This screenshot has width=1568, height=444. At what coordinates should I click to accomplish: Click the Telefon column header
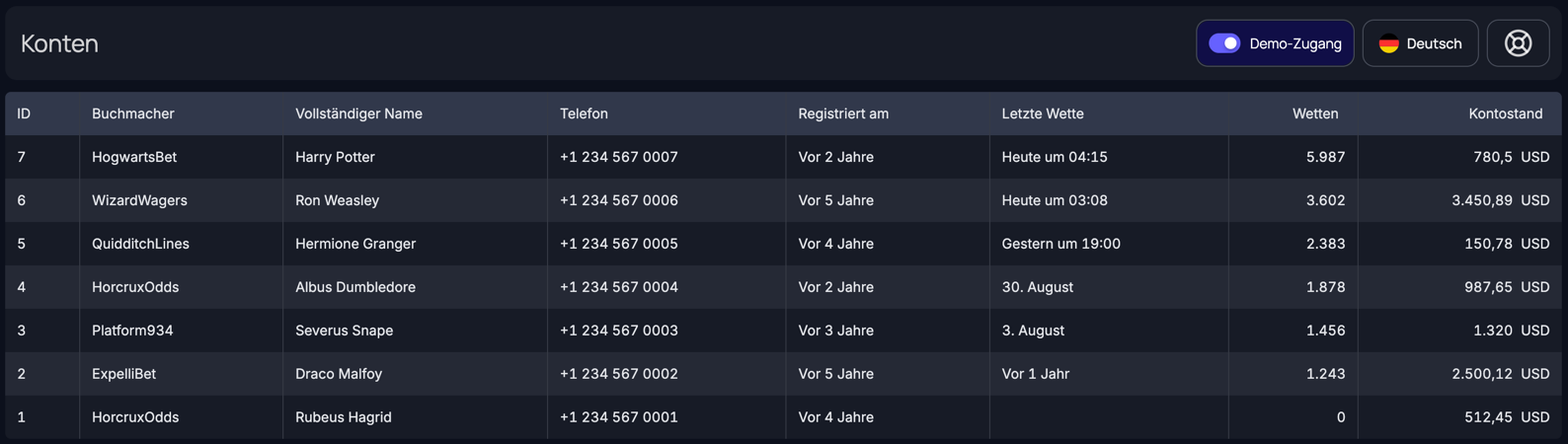(x=584, y=113)
